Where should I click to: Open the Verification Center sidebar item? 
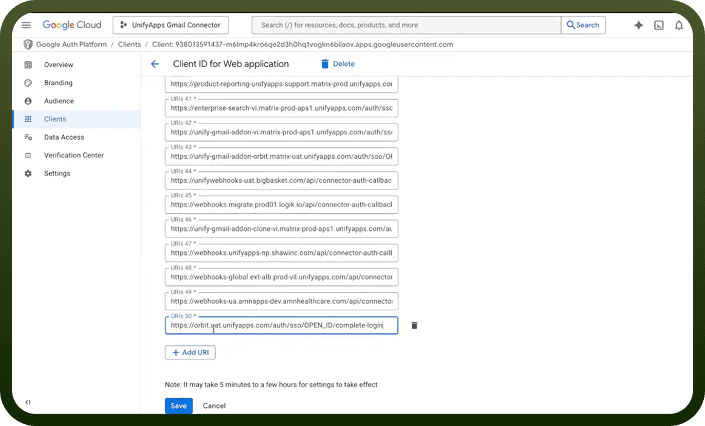click(x=76, y=155)
